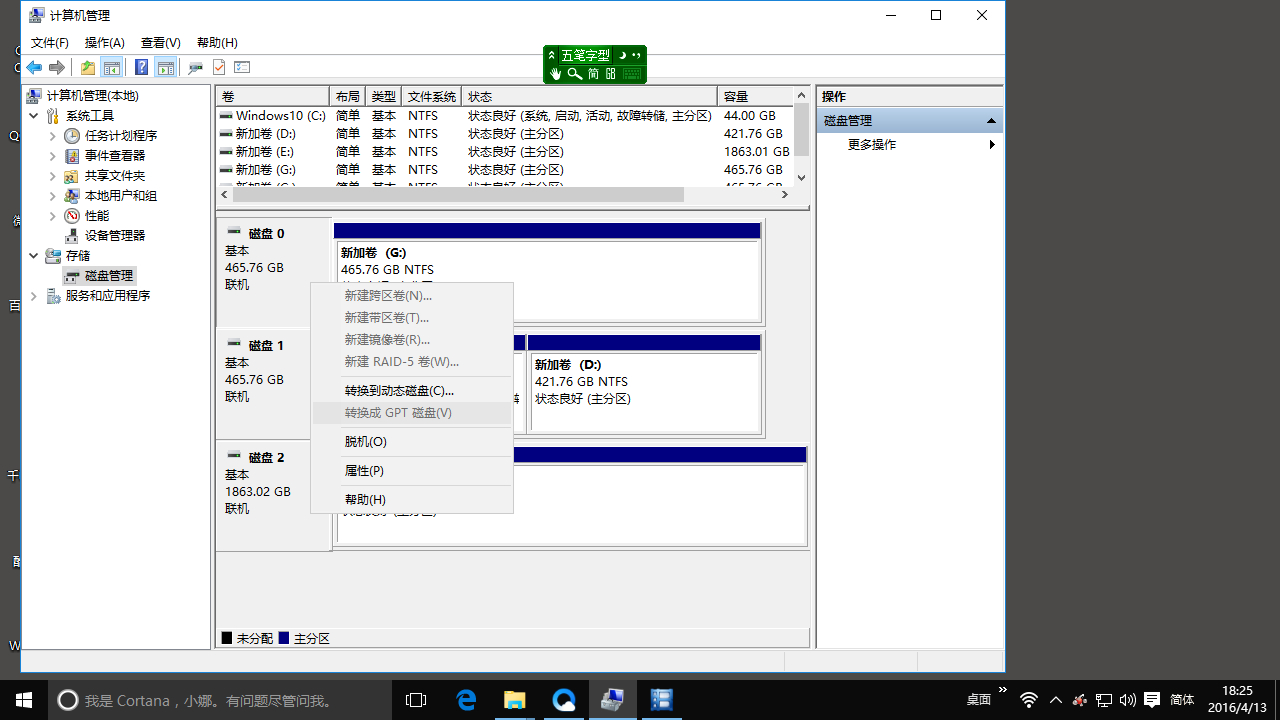Select 计算机管理(本地) root node
The width and height of the screenshot is (1280, 720).
pyautogui.click(x=93, y=96)
